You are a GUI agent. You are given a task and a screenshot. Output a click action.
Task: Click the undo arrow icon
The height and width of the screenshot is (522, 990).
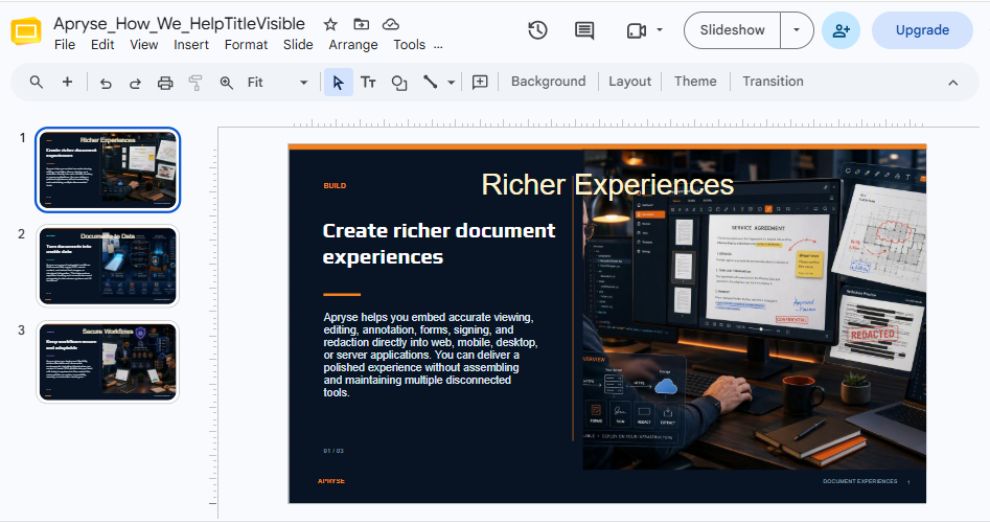point(105,83)
